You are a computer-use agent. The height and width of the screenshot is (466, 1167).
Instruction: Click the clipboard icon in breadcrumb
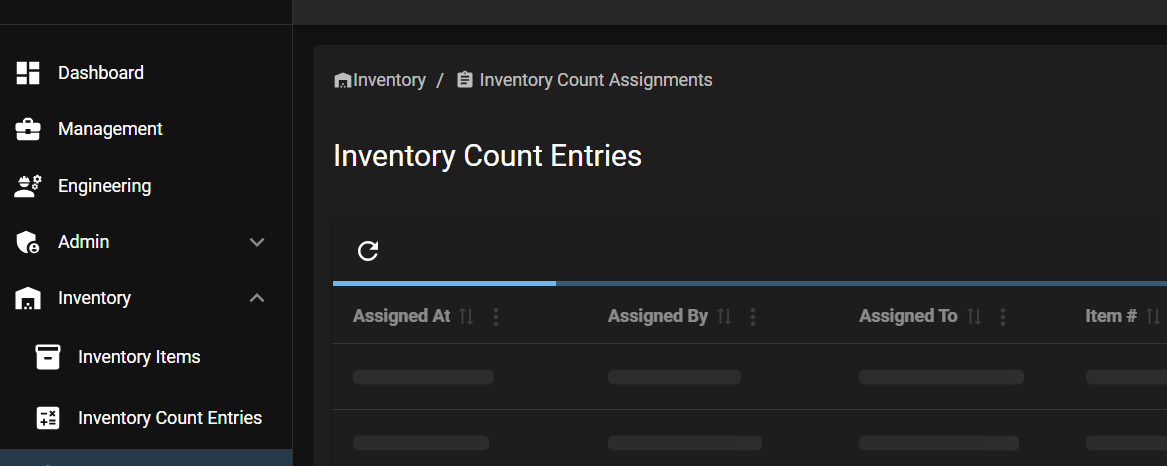pos(464,80)
